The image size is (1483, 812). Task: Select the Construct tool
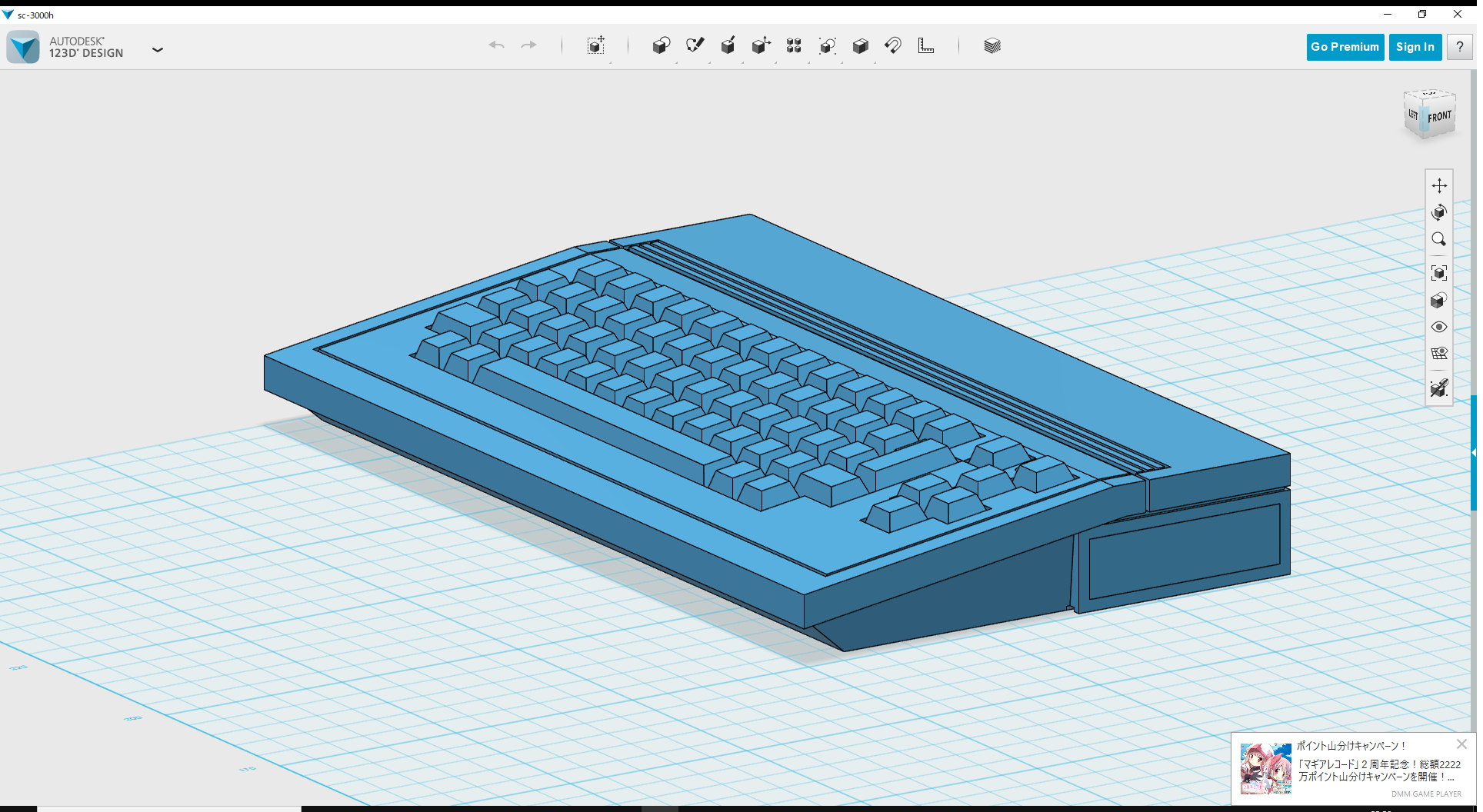728,45
